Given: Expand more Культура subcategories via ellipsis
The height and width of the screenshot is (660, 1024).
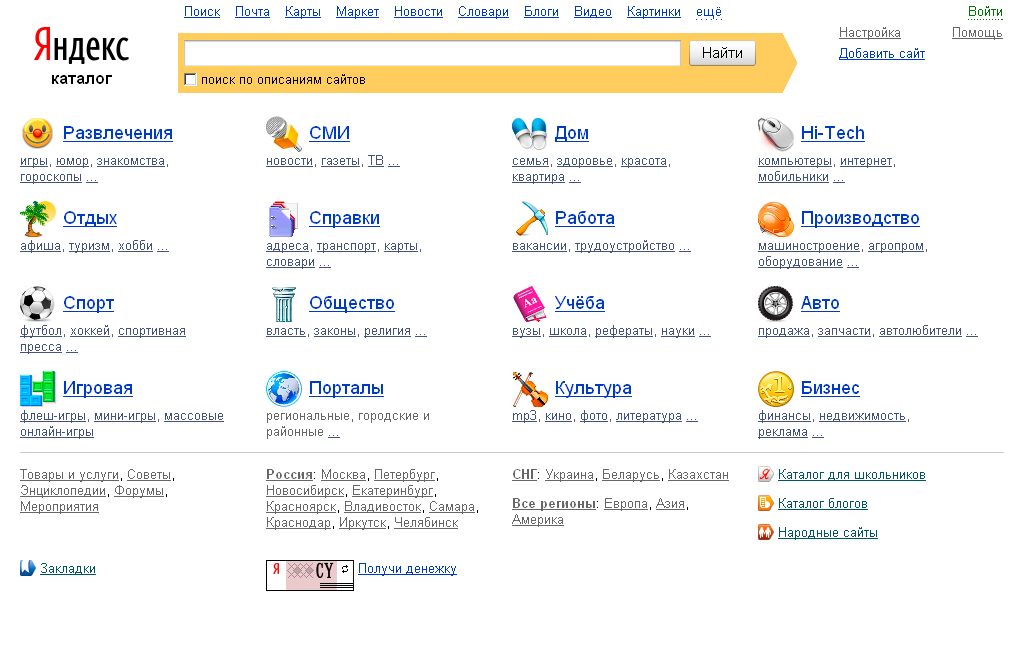Looking at the screenshot, I should 692,416.
